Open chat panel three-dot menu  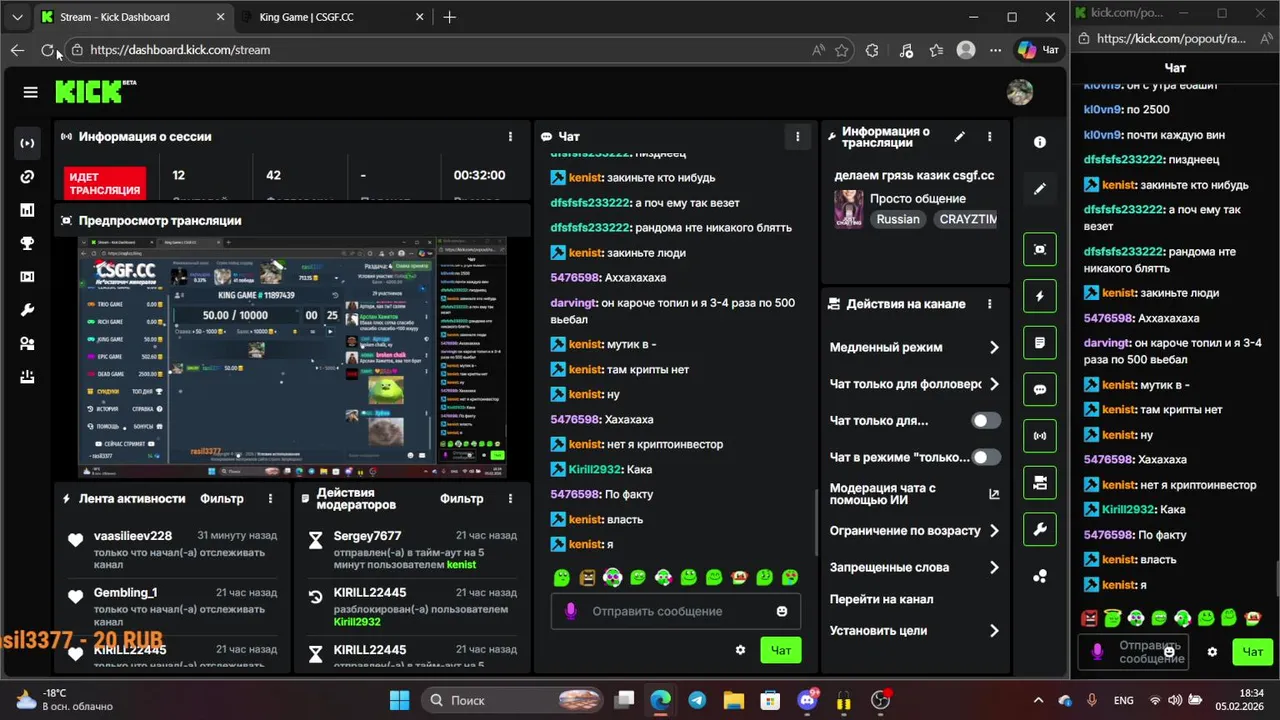(797, 137)
